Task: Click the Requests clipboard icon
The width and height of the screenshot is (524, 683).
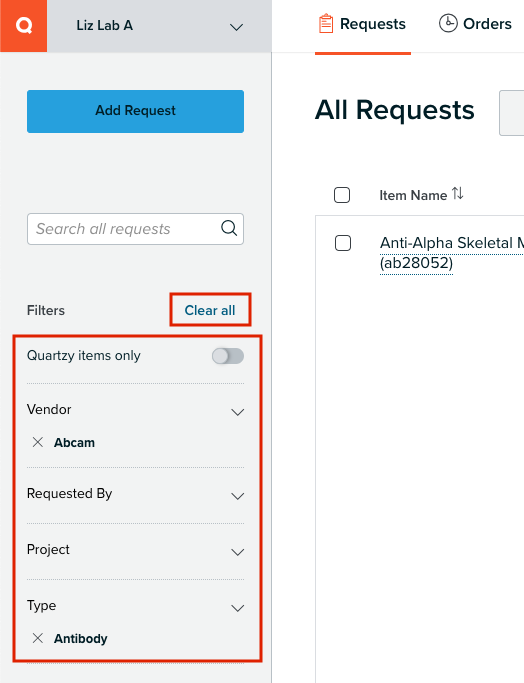Action: [x=326, y=24]
